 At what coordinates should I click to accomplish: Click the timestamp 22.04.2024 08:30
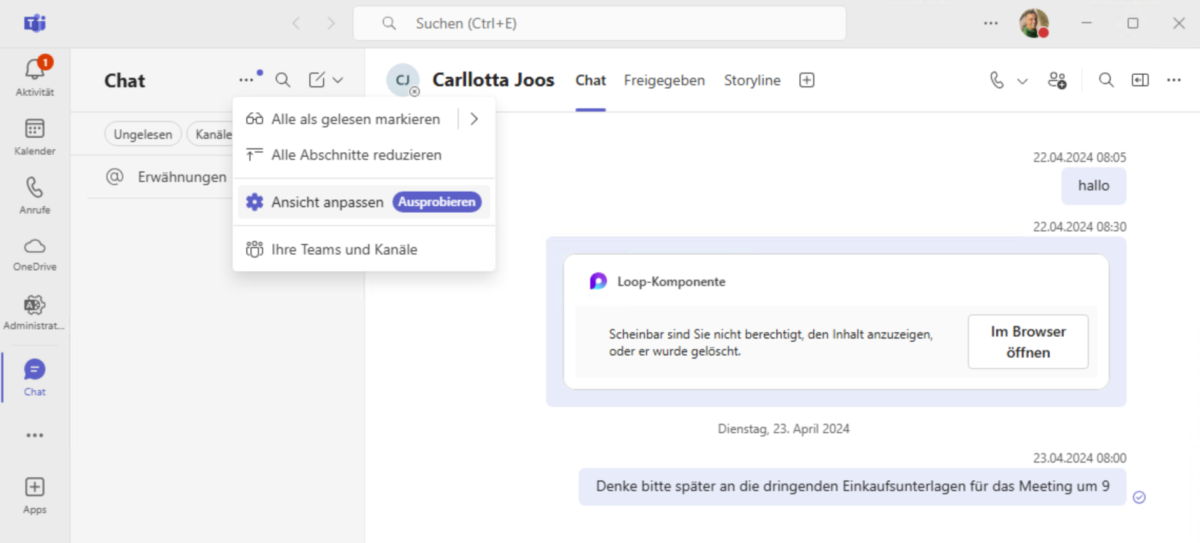tap(1080, 227)
